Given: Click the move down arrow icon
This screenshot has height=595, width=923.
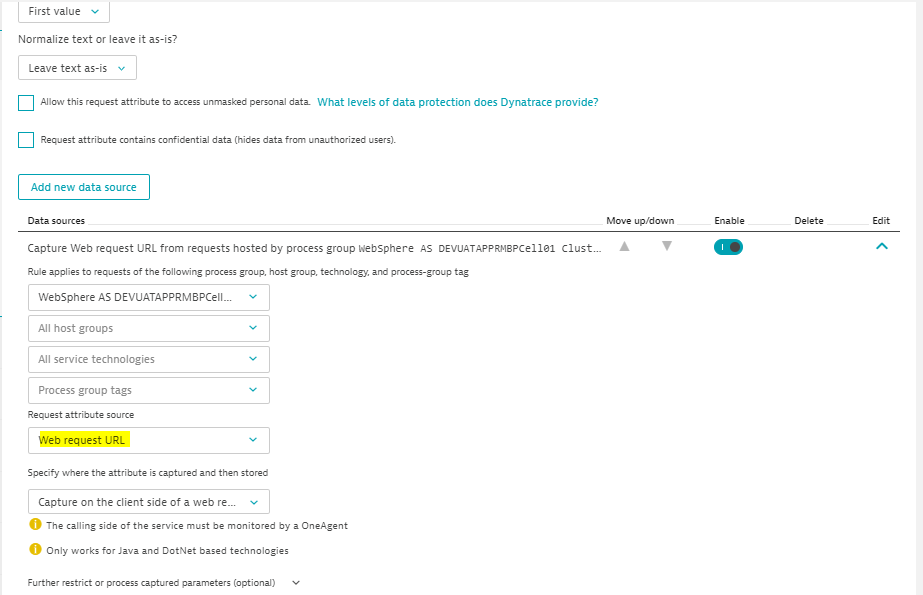Looking at the screenshot, I should [667, 246].
